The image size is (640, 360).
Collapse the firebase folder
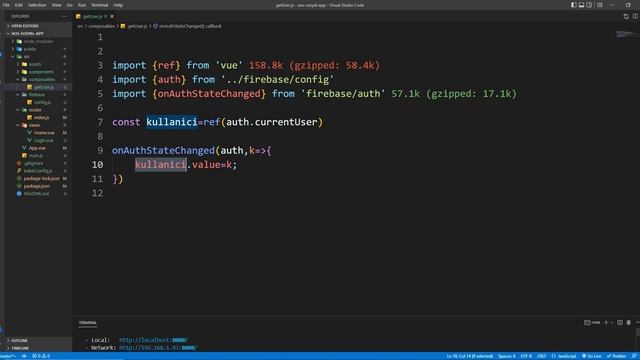coord(37,95)
